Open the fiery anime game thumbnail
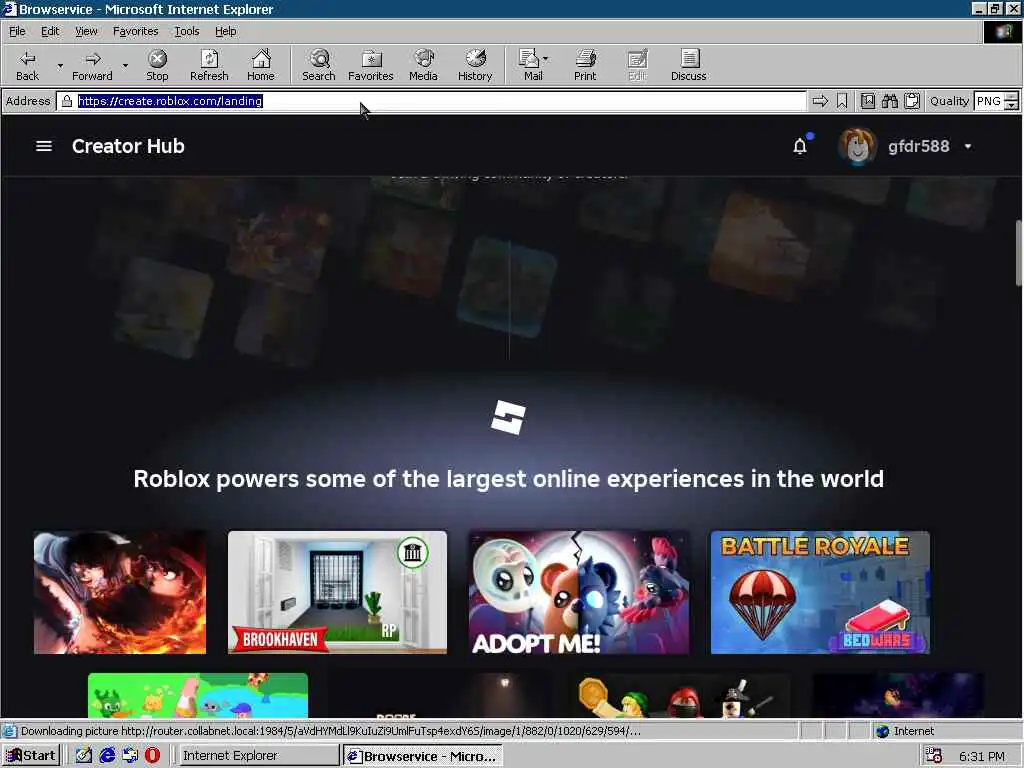Viewport: 1024px width, 768px height. coord(120,592)
